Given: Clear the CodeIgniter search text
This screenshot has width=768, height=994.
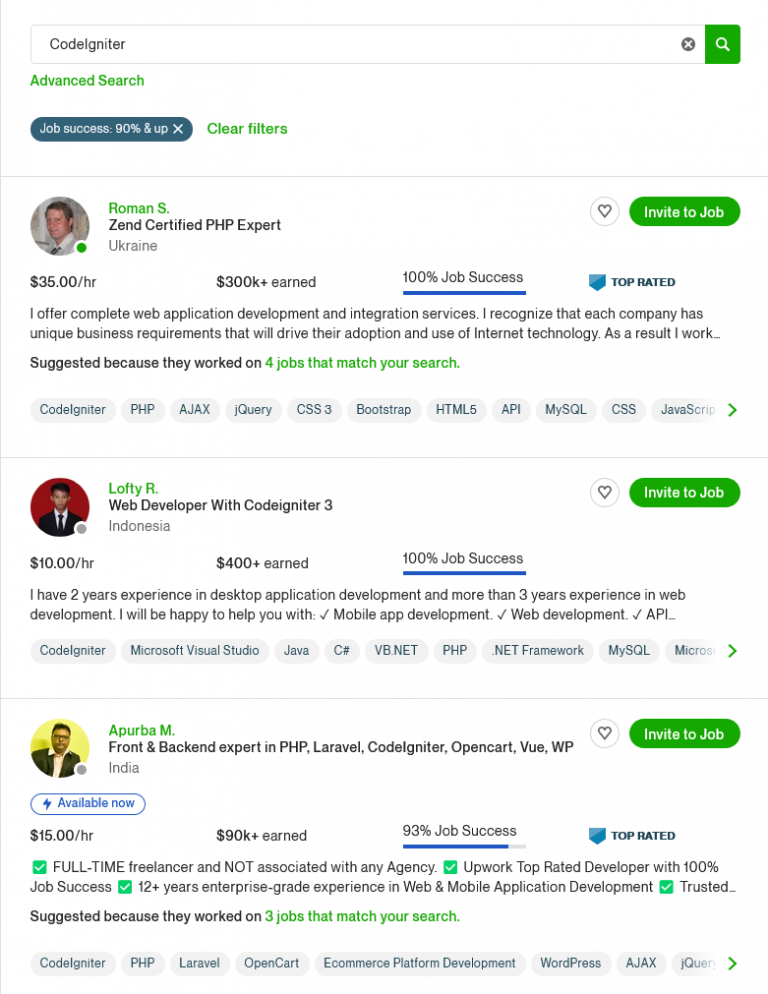Looking at the screenshot, I should point(688,44).
